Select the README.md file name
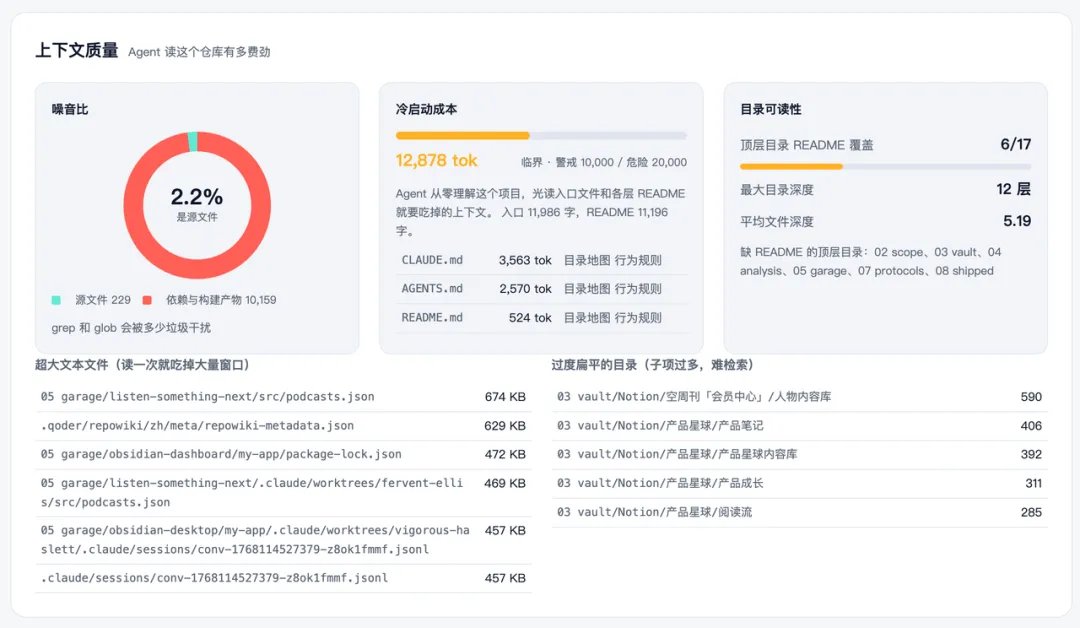This screenshot has width=1080, height=628. click(x=432, y=317)
